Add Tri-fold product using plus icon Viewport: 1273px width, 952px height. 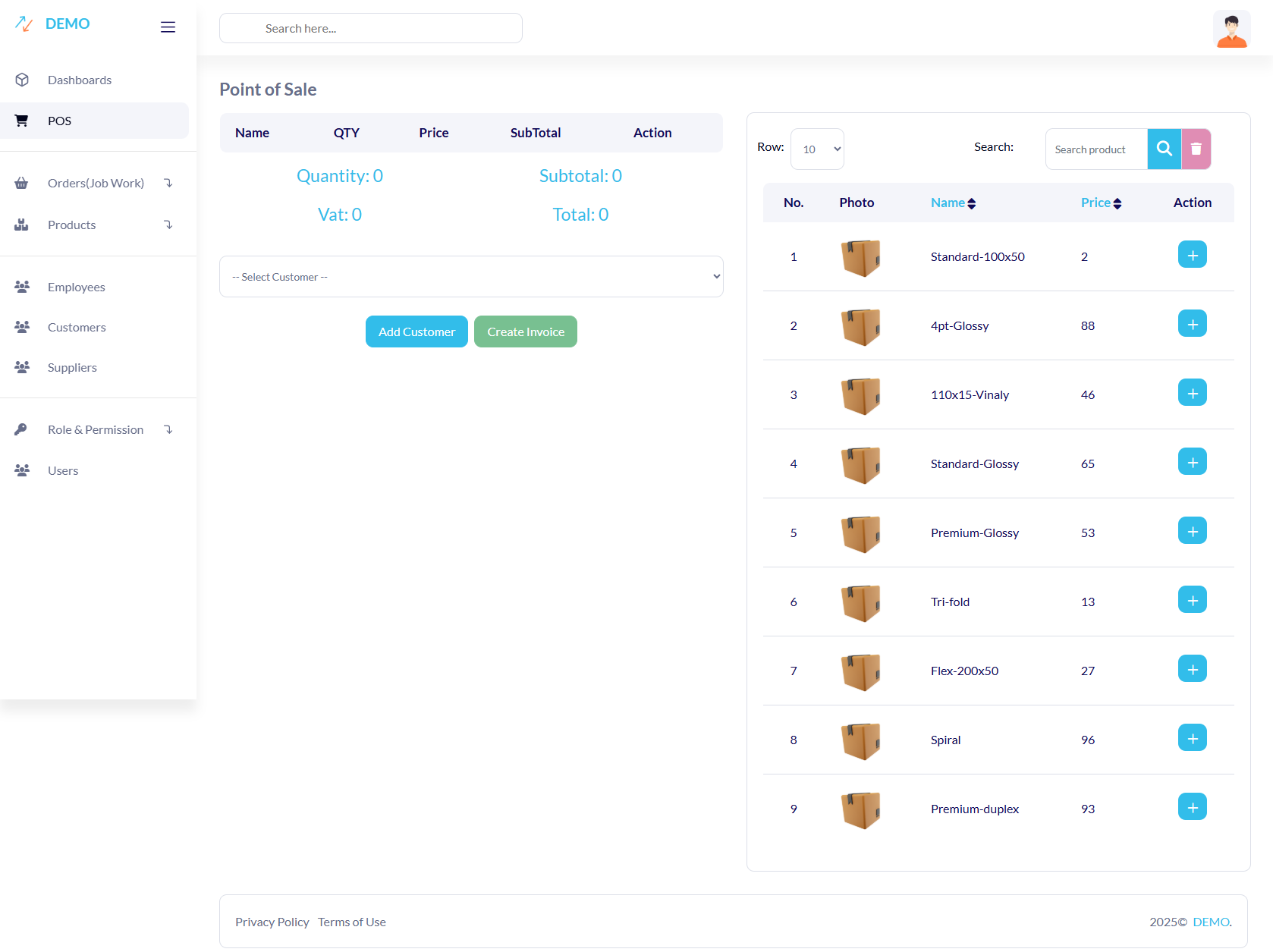[1192, 600]
